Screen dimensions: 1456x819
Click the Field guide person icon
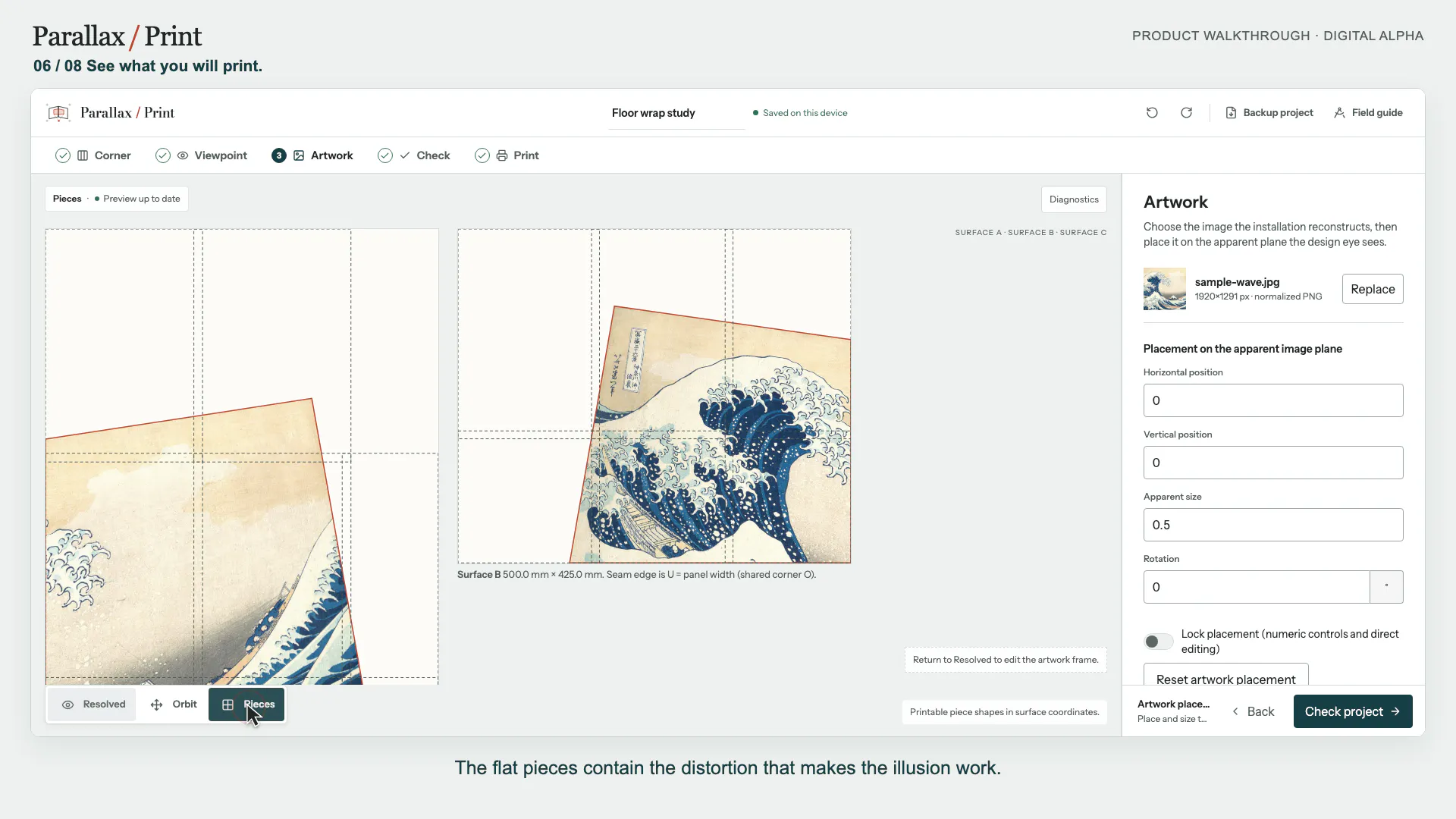point(1340,113)
